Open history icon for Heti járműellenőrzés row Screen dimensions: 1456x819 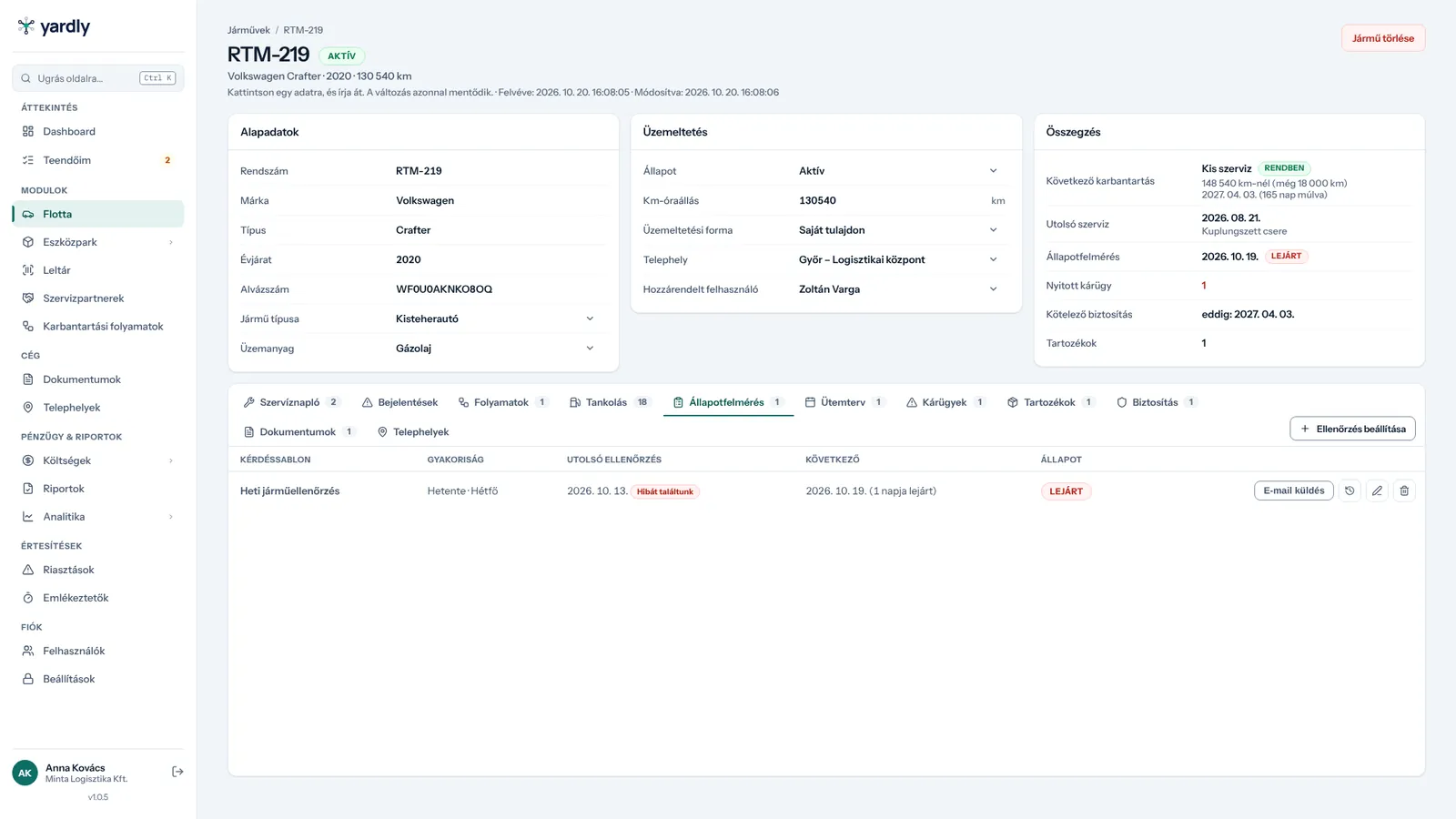pyautogui.click(x=1350, y=490)
